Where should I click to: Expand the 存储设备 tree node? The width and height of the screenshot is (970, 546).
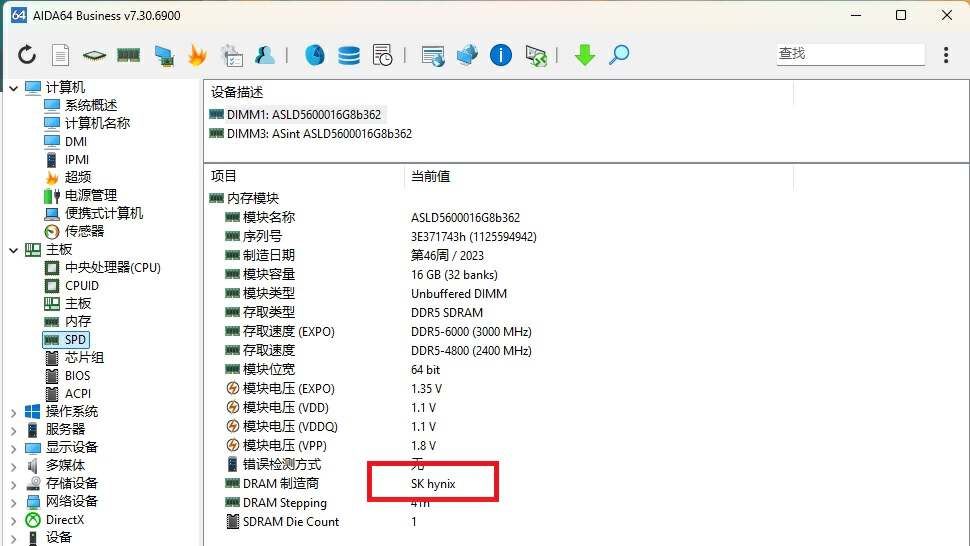point(14,484)
